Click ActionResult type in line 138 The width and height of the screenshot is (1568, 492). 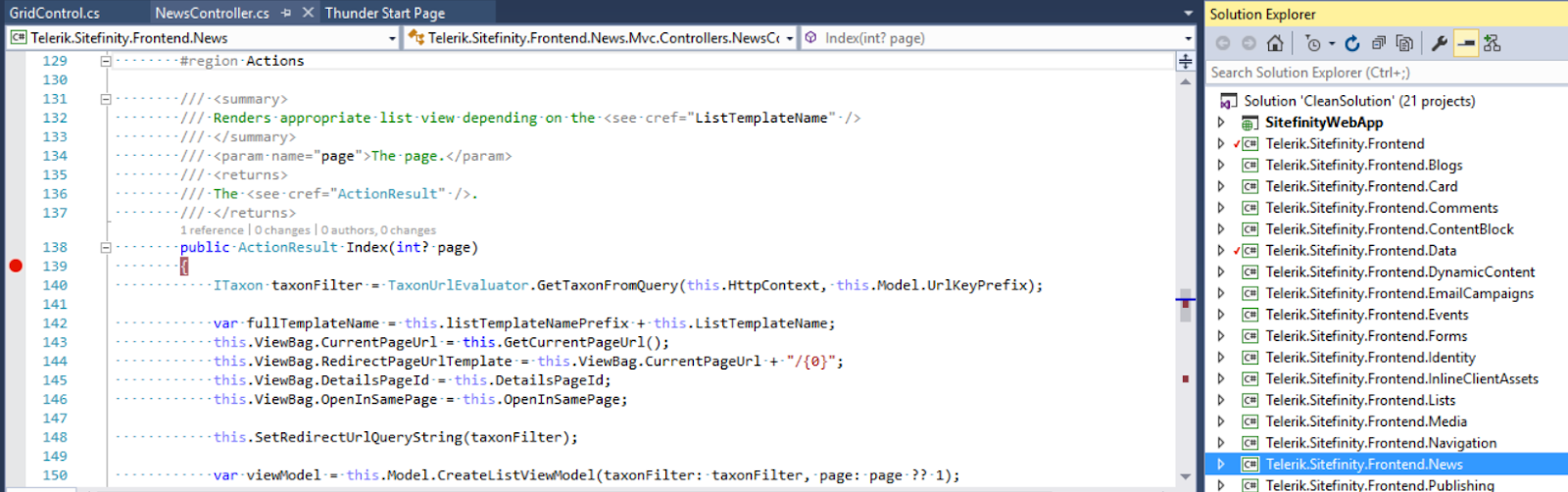(287, 247)
